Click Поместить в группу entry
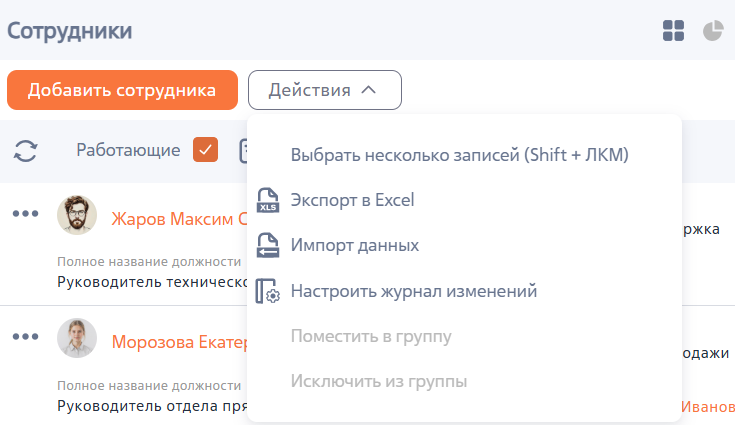The width and height of the screenshot is (735, 425). click(x=371, y=336)
